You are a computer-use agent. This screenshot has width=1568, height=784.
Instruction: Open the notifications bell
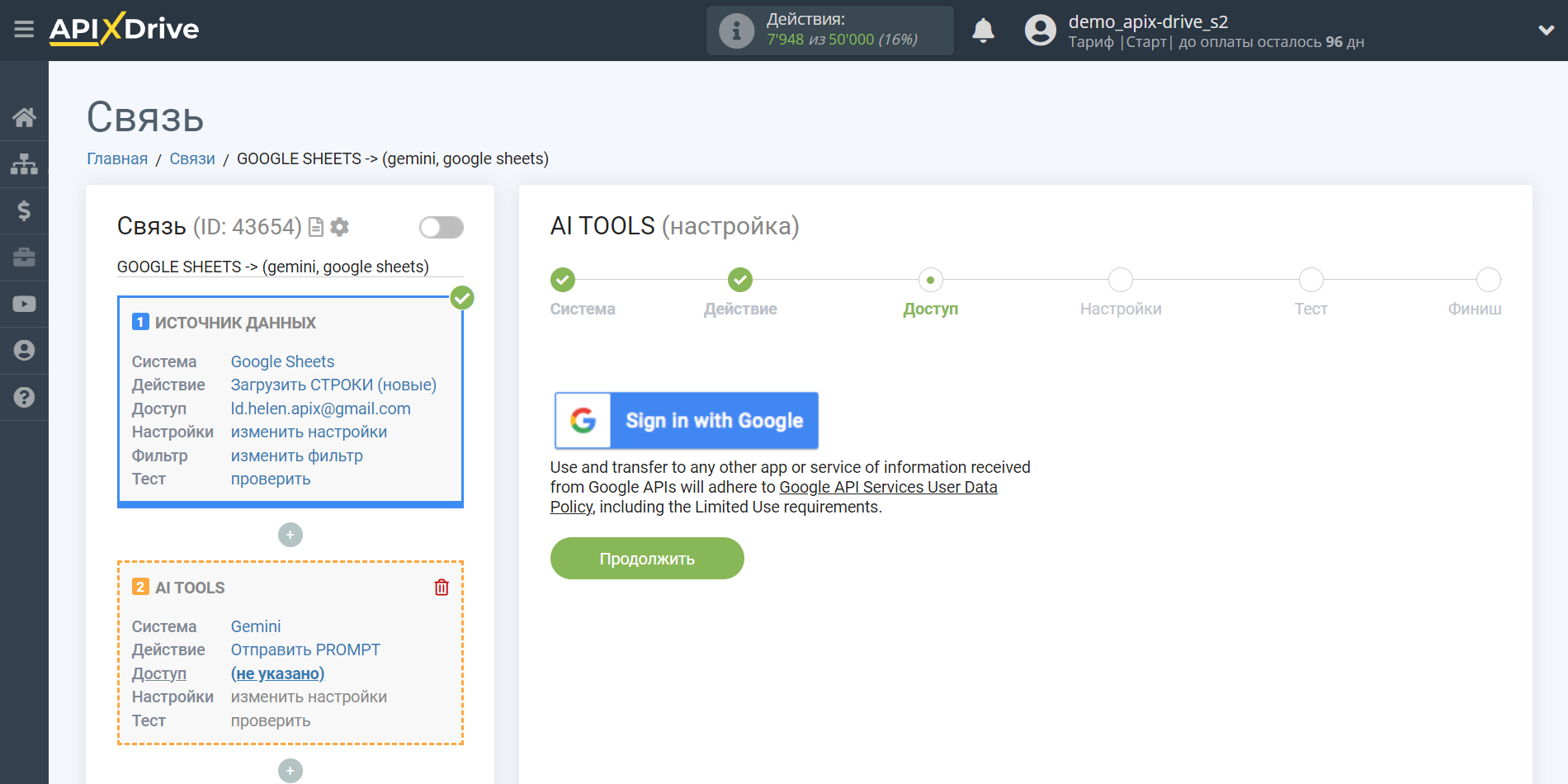click(983, 31)
